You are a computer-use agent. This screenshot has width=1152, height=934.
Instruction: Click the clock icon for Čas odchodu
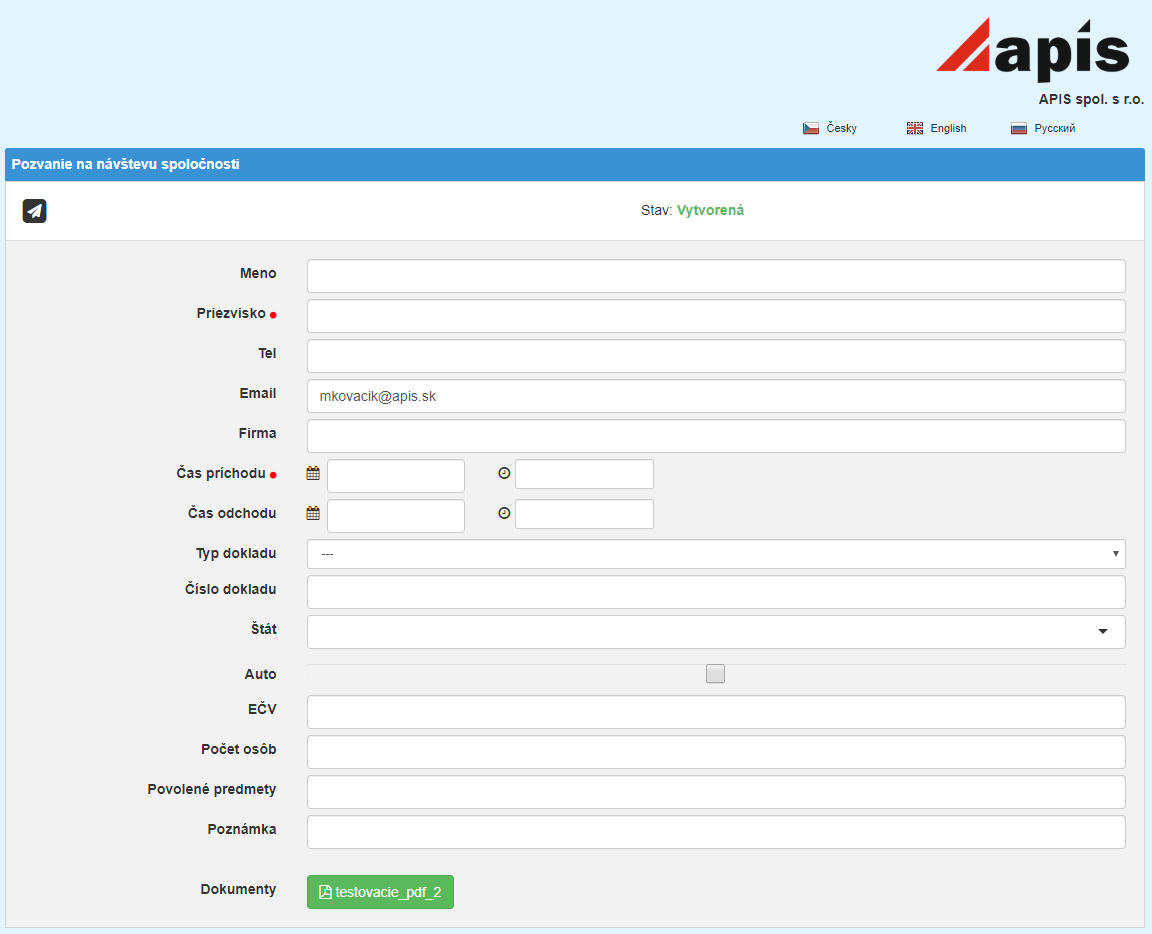[x=504, y=513]
